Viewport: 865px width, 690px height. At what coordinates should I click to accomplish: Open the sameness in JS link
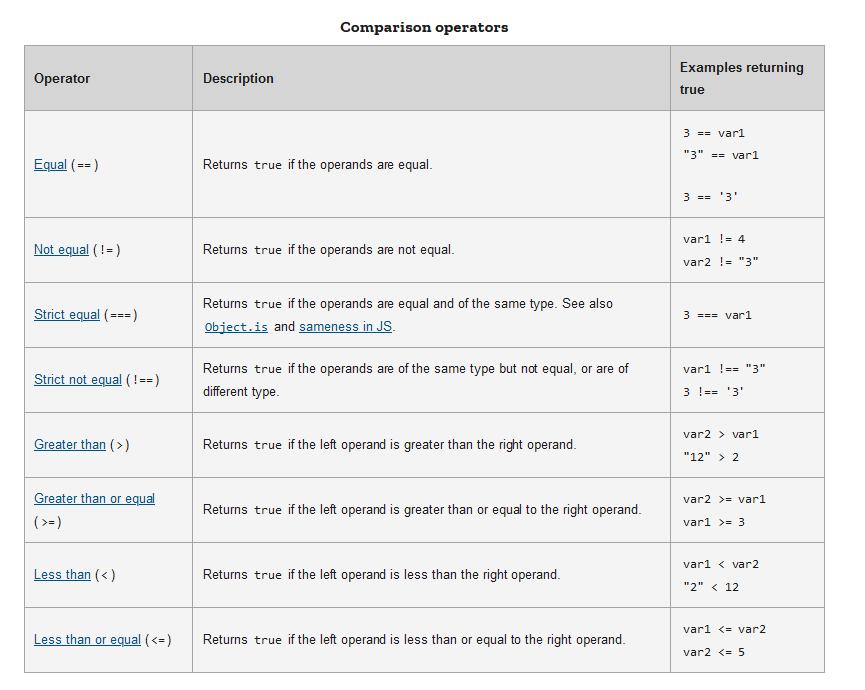346,327
